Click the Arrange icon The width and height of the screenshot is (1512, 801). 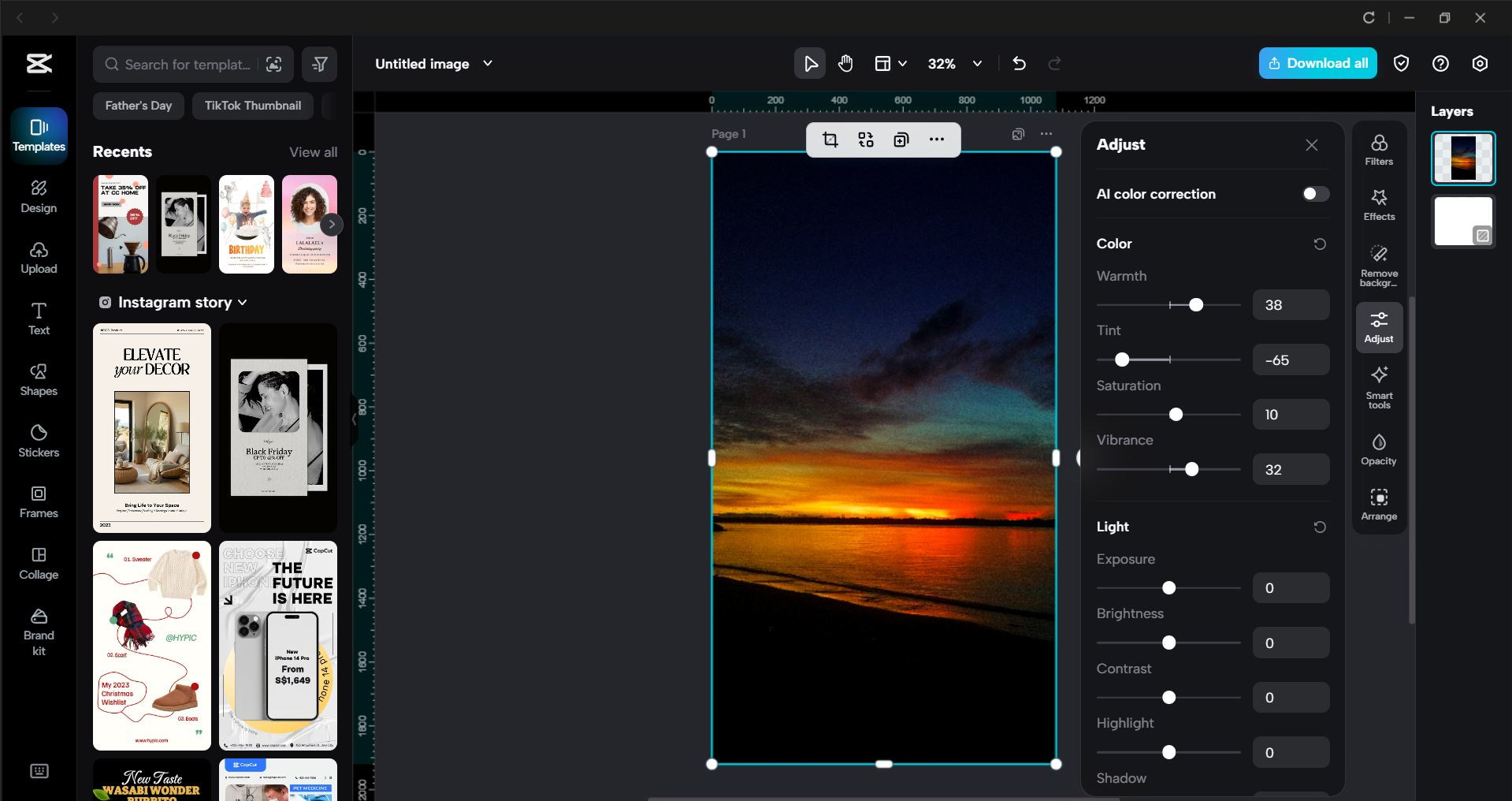(1378, 504)
